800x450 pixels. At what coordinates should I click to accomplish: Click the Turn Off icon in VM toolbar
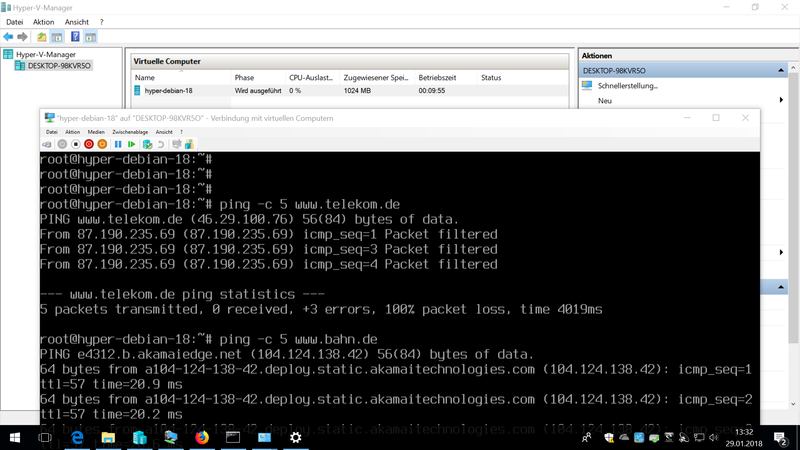76,144
